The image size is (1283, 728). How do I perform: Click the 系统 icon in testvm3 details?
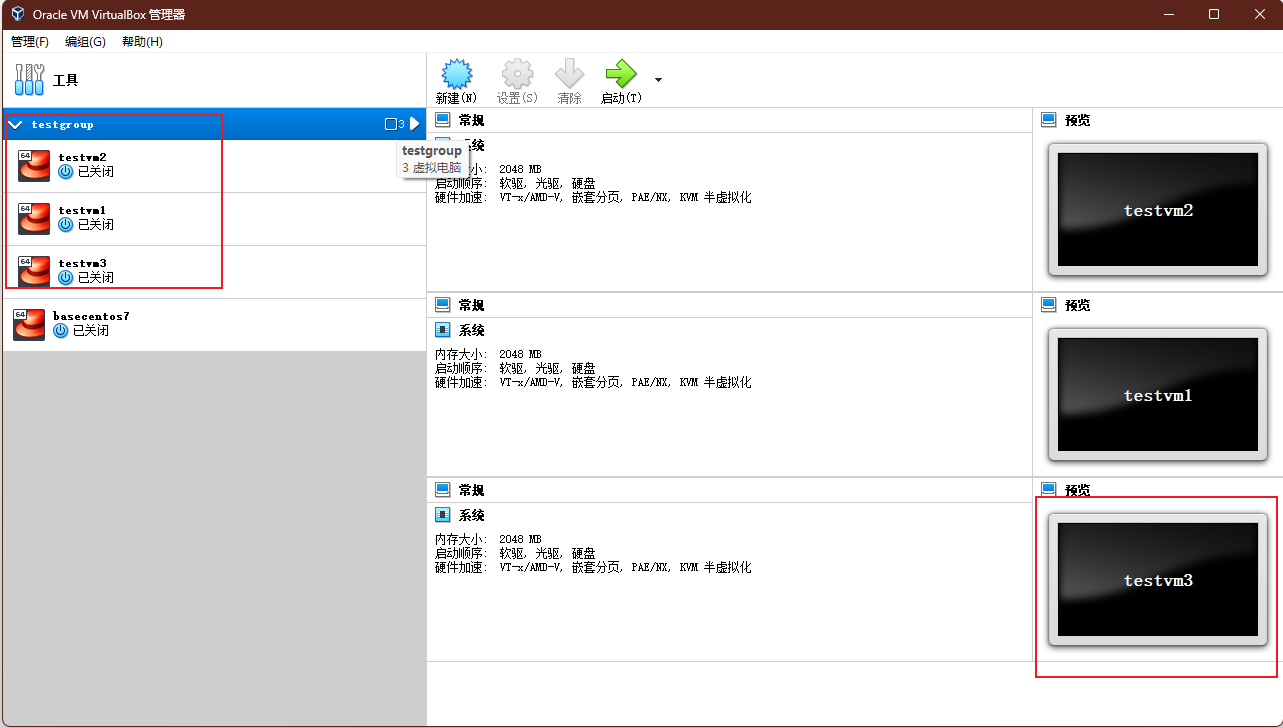point(443,515)
